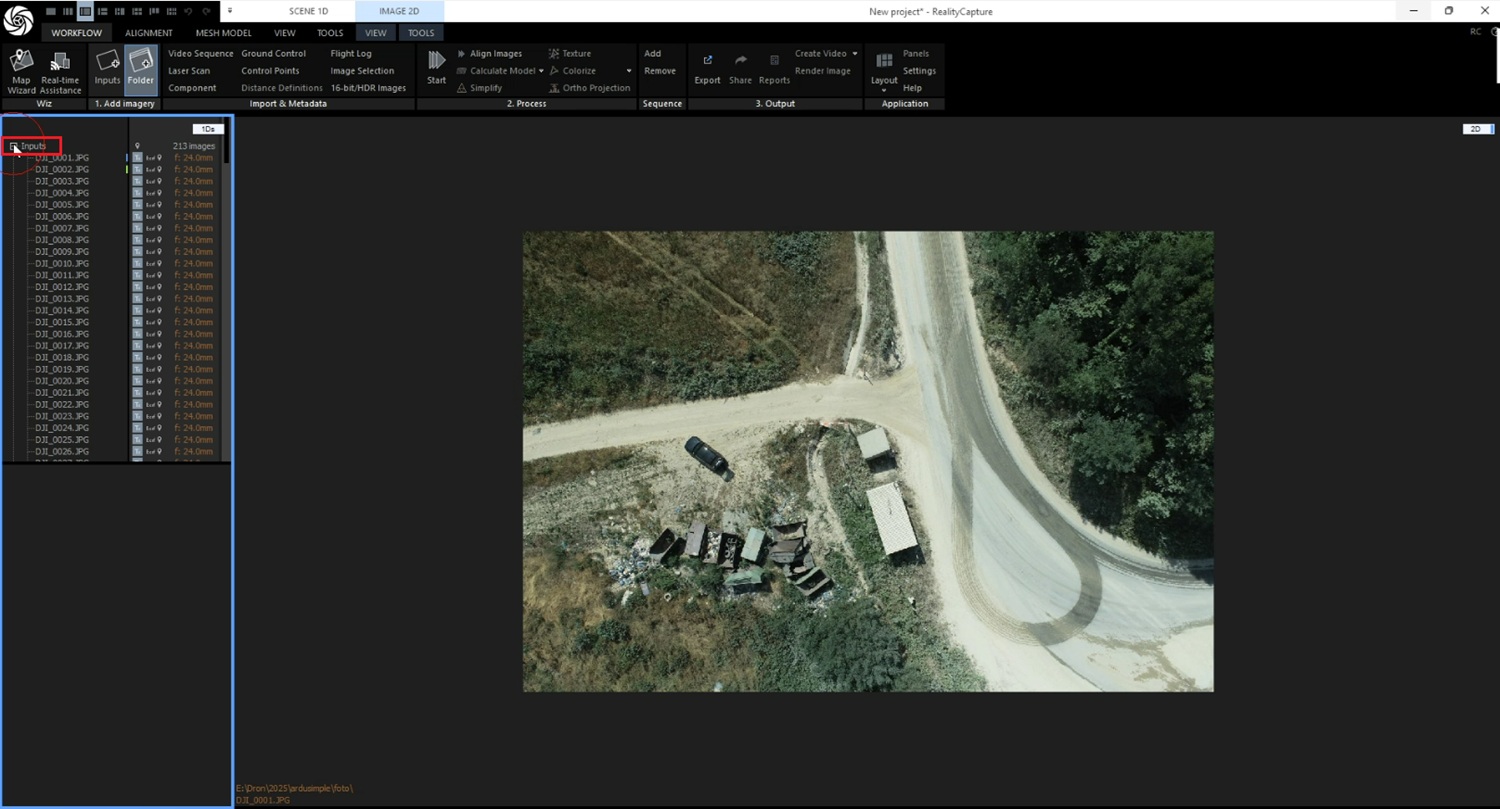Click the Share icon
The width and height of the screenshot is (1500, 809).
740,69
